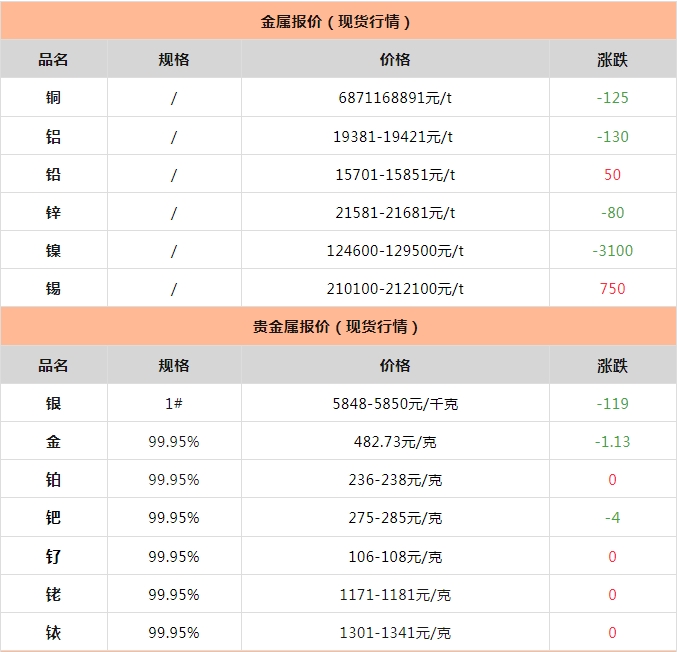Click the 铑 price 1171-1181元/克
677x652 pixels.
coord(395,594)
